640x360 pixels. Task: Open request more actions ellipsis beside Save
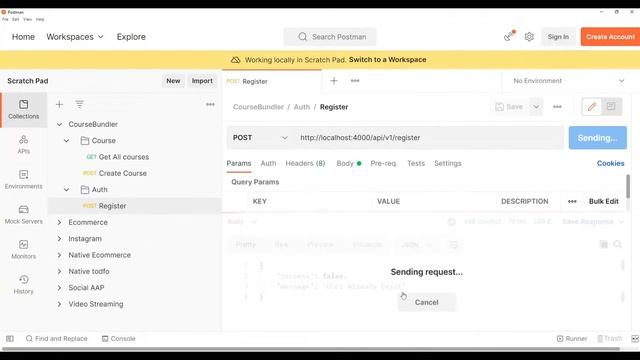point(557,107)
